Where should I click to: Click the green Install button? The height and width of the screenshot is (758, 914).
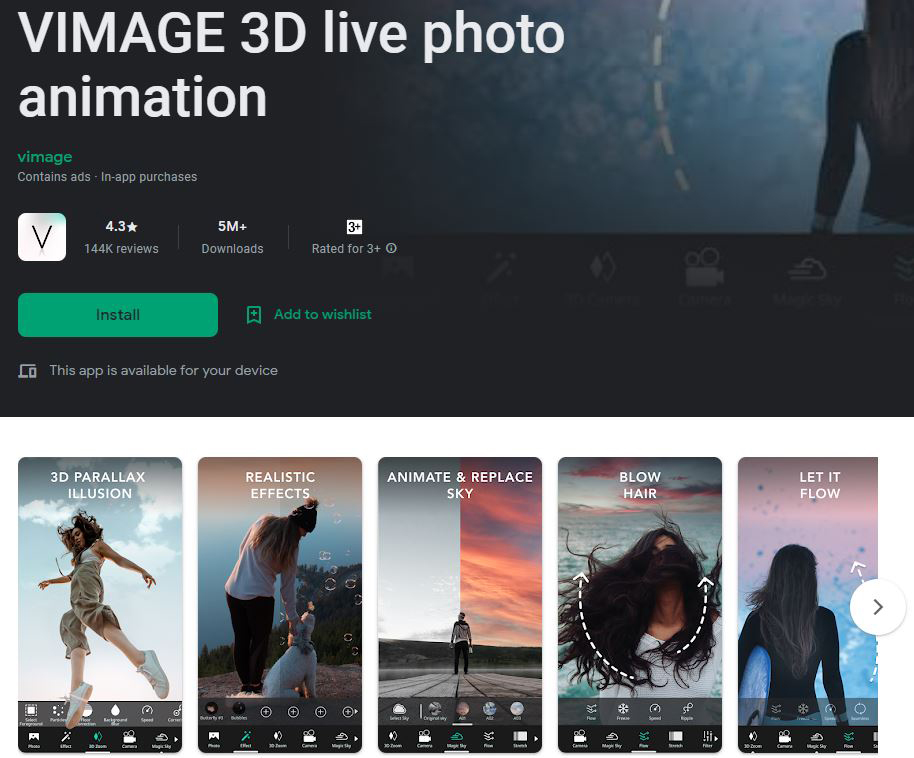click(118, 315)
